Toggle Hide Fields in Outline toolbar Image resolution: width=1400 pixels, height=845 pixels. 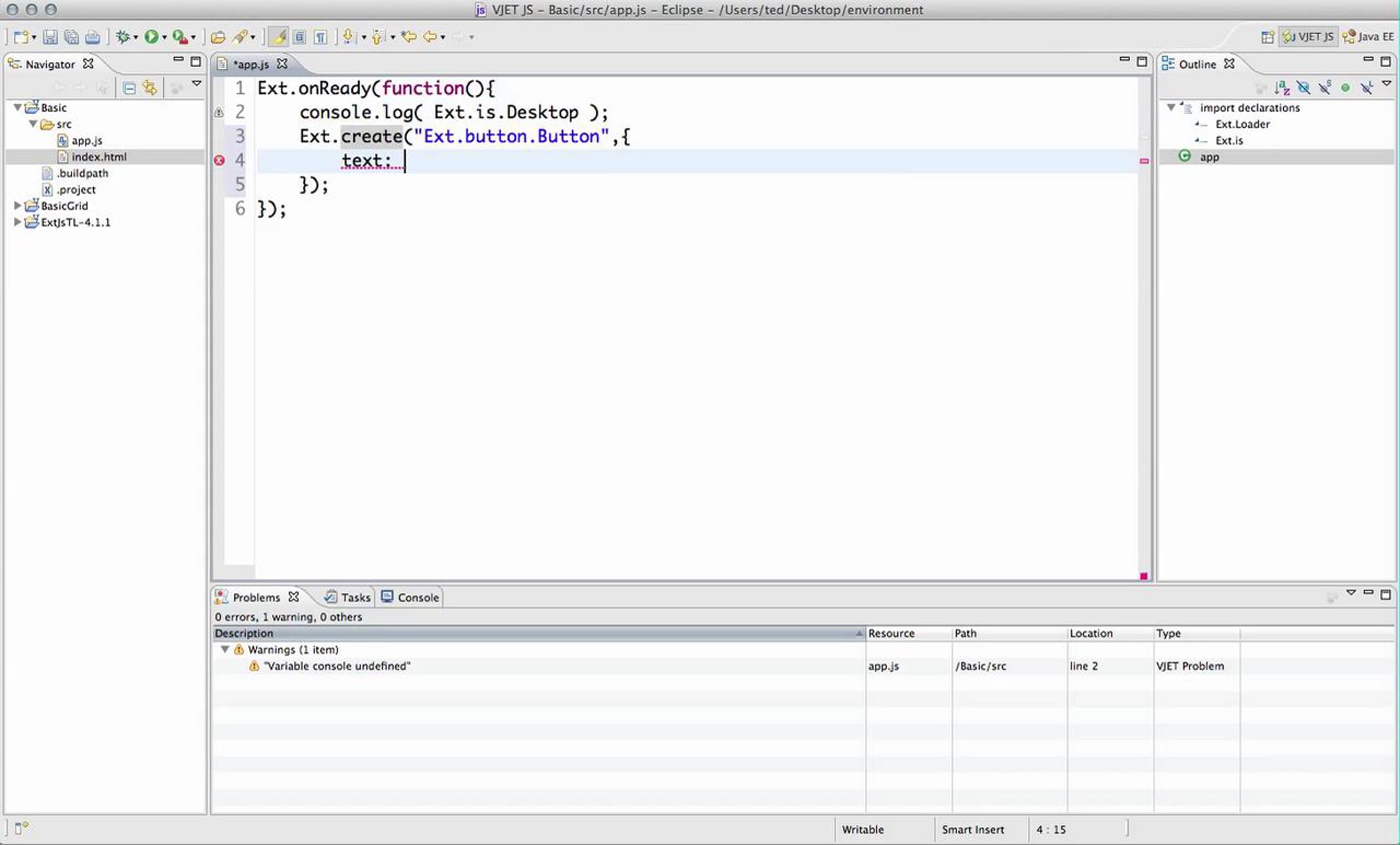coord(1303,88)
